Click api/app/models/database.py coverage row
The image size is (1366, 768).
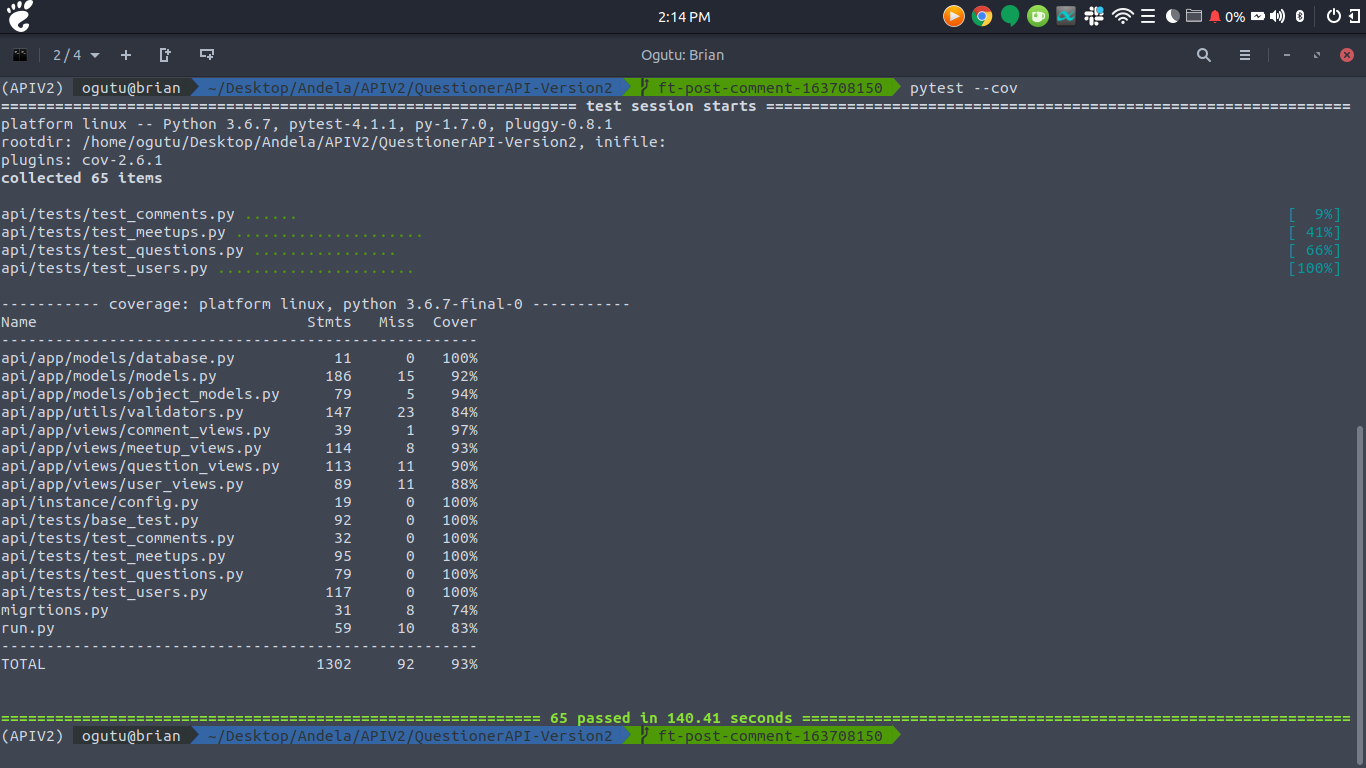[239, 358]
